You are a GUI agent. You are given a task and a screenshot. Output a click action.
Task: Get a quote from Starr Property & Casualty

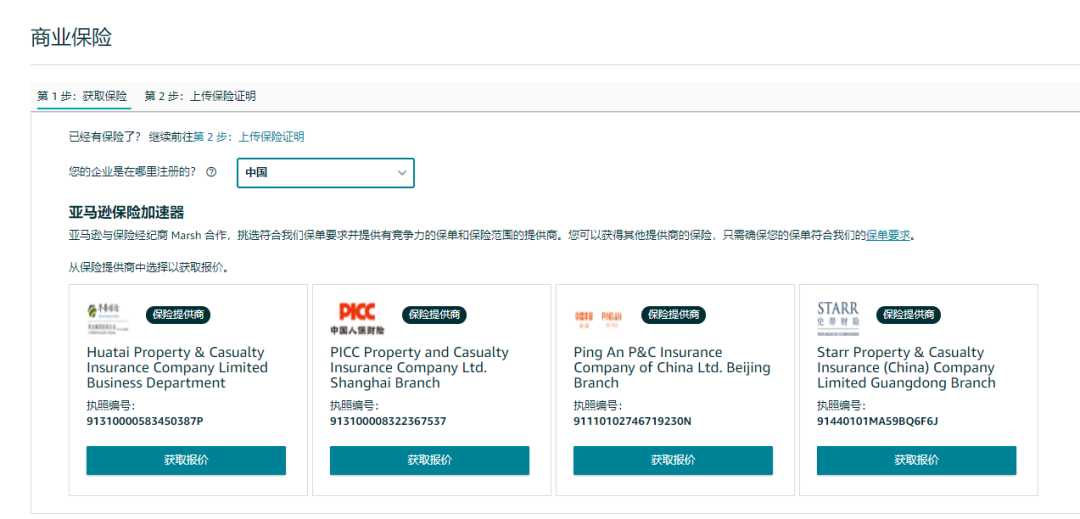916,460
